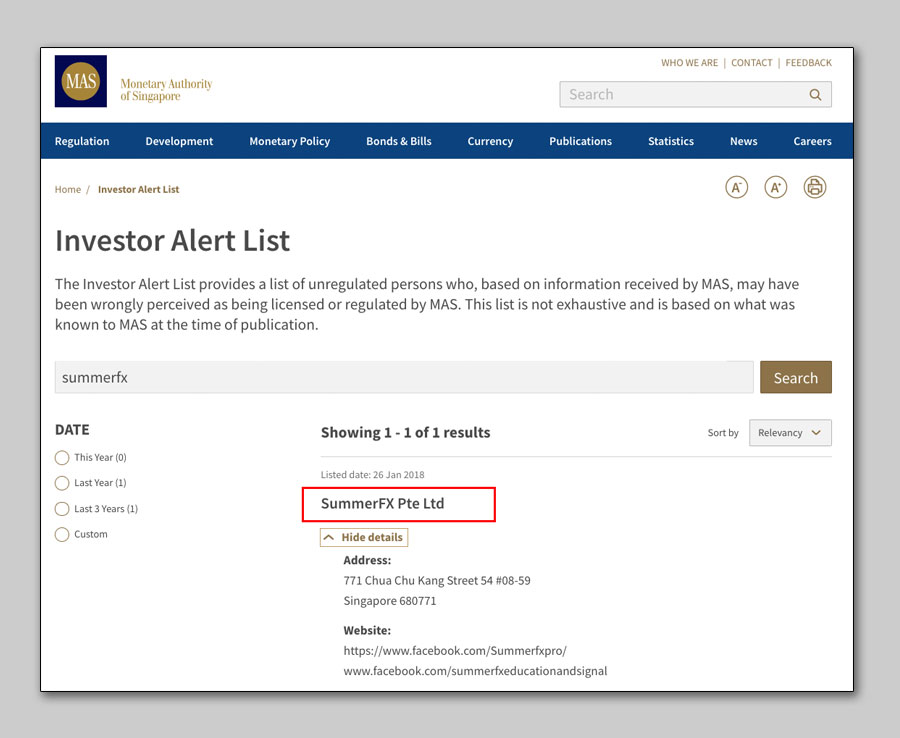900x738 pixels.
Task: Open the Currency menu
Action: pyautogui.click(x=490, y=141)
